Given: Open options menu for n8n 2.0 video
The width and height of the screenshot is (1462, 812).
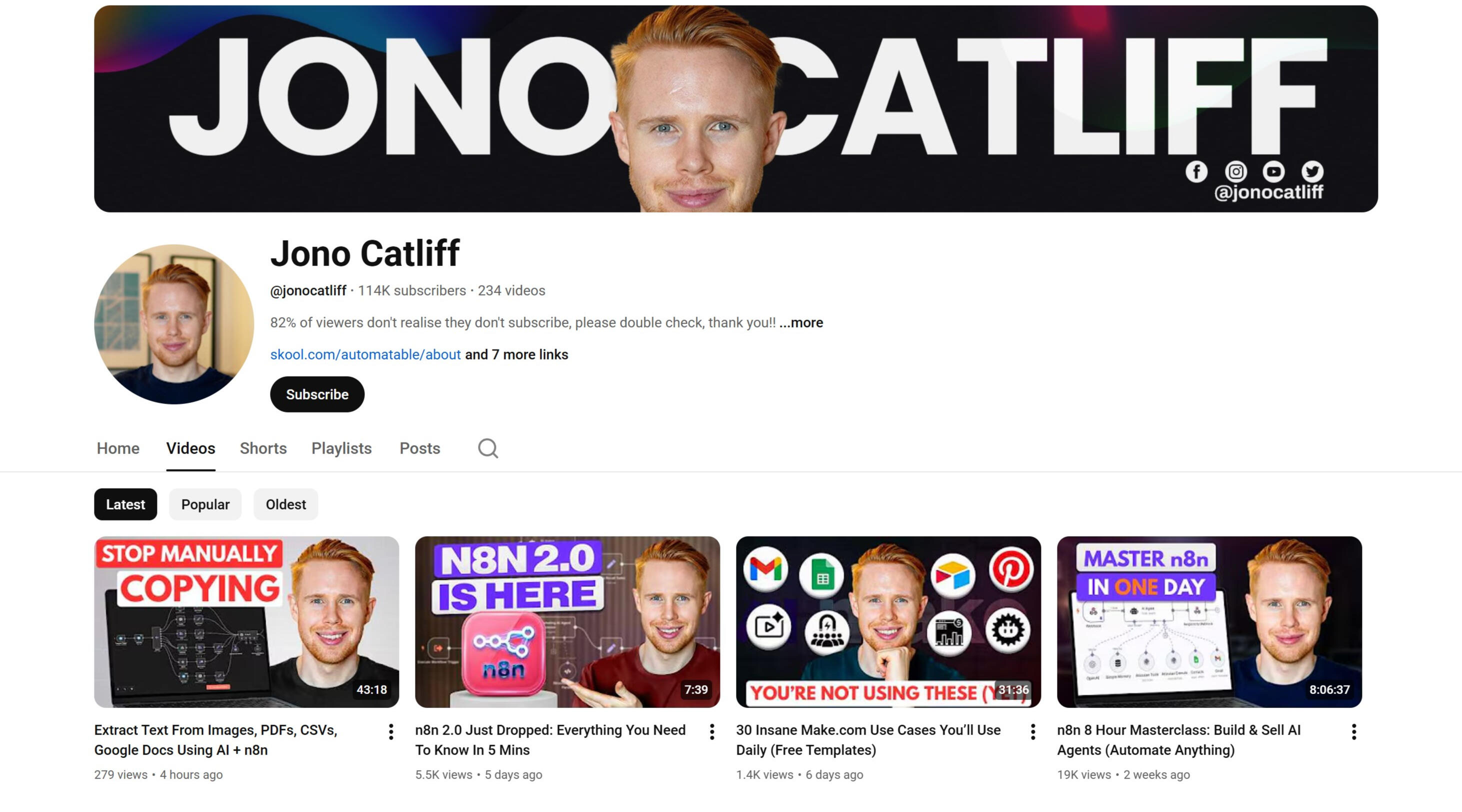Looking at the screenshot, I should point(711,732).
